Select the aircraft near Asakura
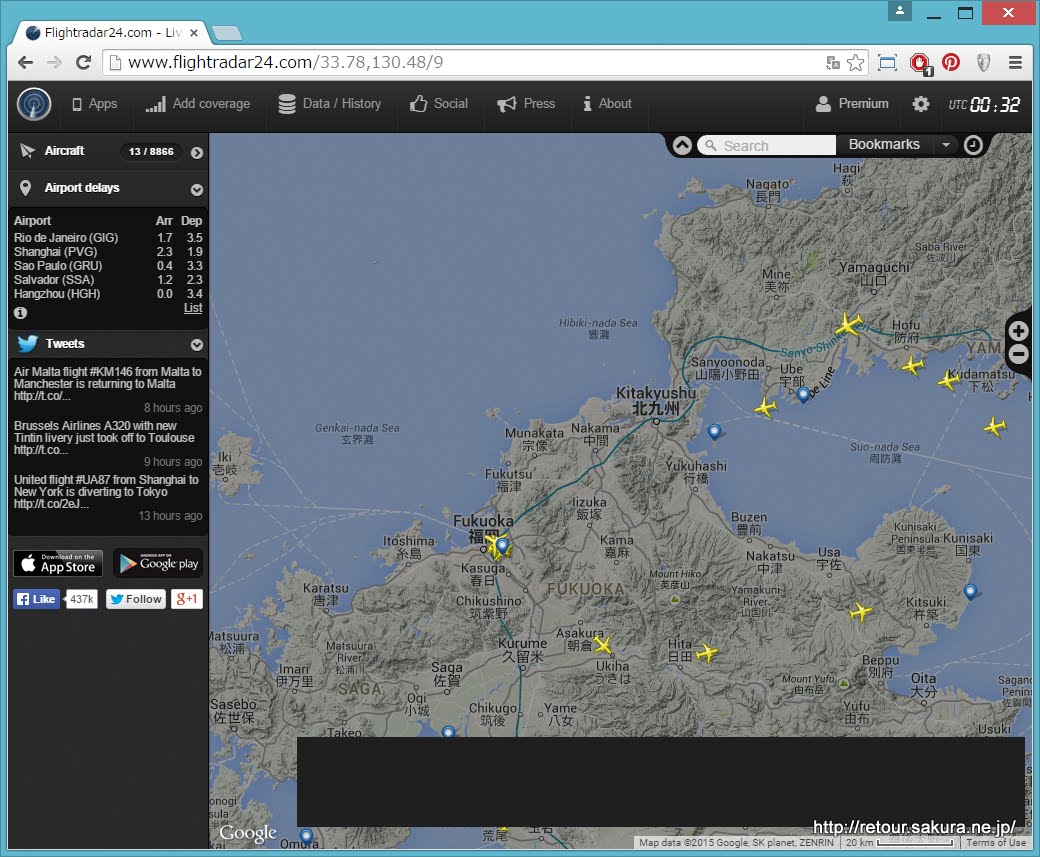Image resolution: width=1040 pixels, height=857 pixels. [x=603, y=645]
